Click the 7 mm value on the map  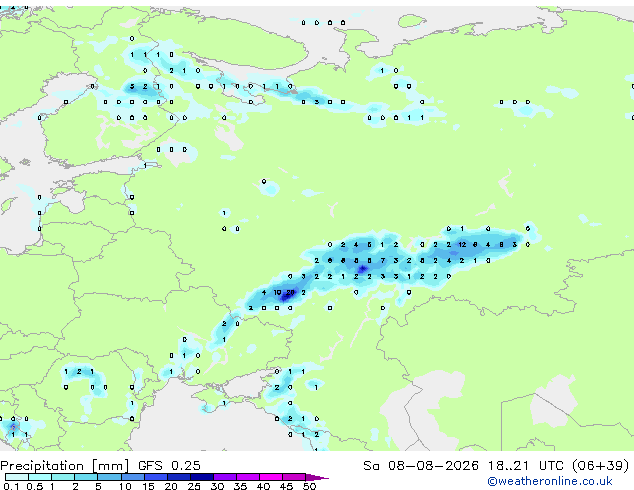pos(383,261)
